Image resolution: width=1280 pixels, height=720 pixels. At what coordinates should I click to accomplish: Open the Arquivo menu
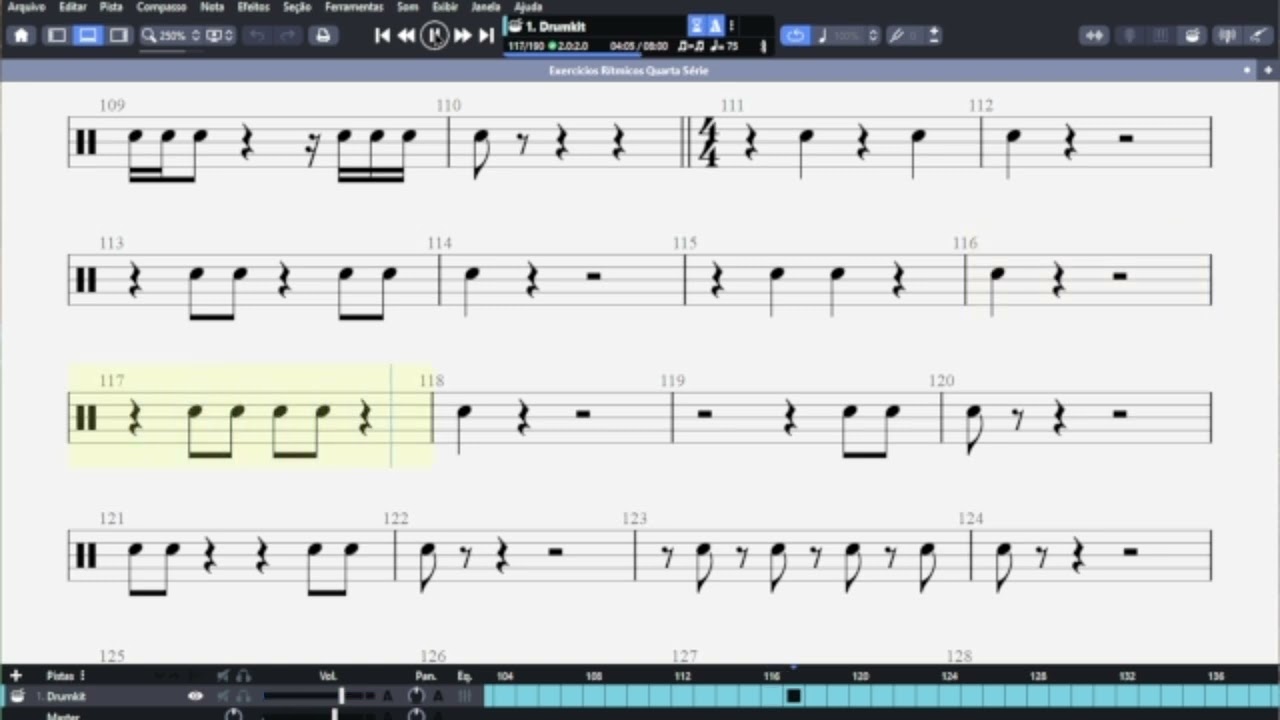coord(26,7)
